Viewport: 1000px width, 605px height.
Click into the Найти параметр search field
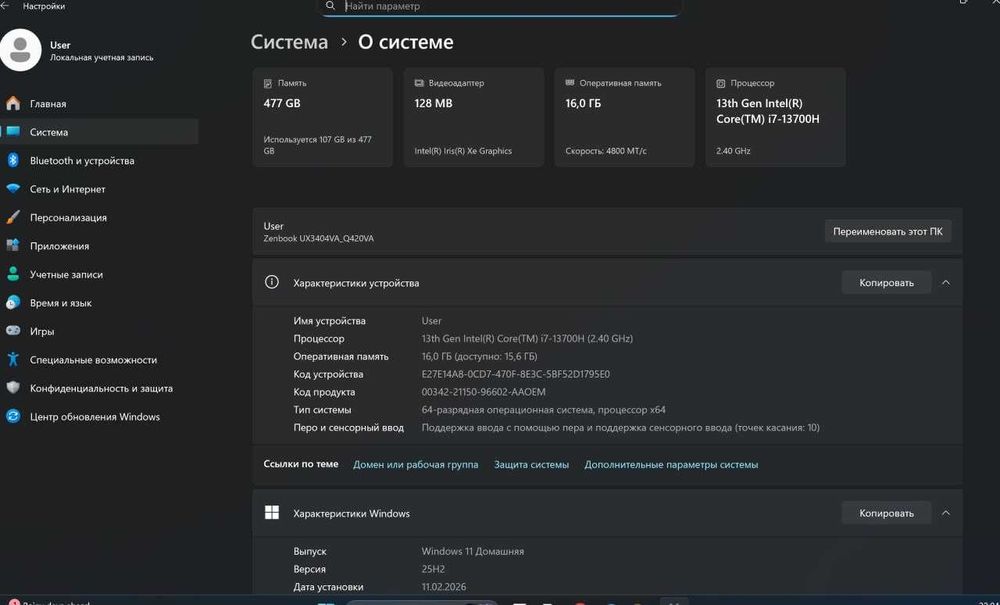click(x=501, y=6)
